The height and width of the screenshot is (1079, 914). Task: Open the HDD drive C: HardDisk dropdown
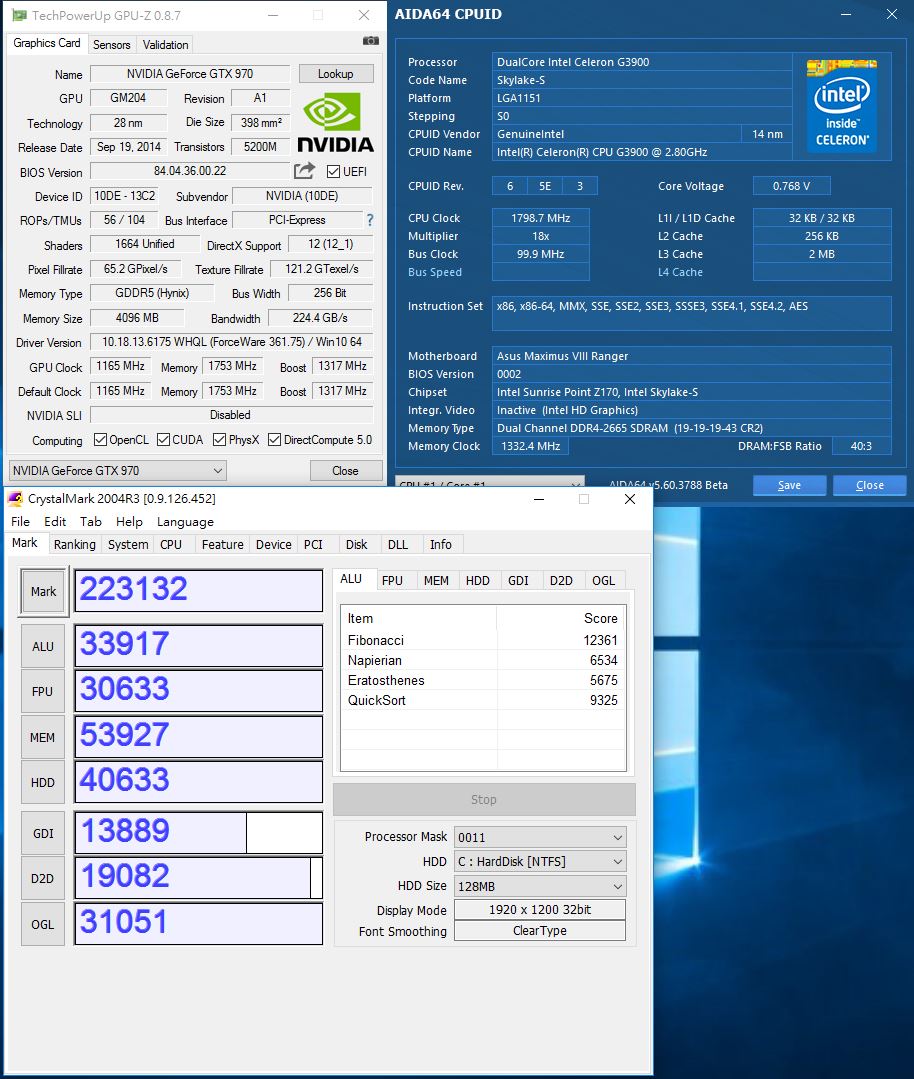[540, 862]
